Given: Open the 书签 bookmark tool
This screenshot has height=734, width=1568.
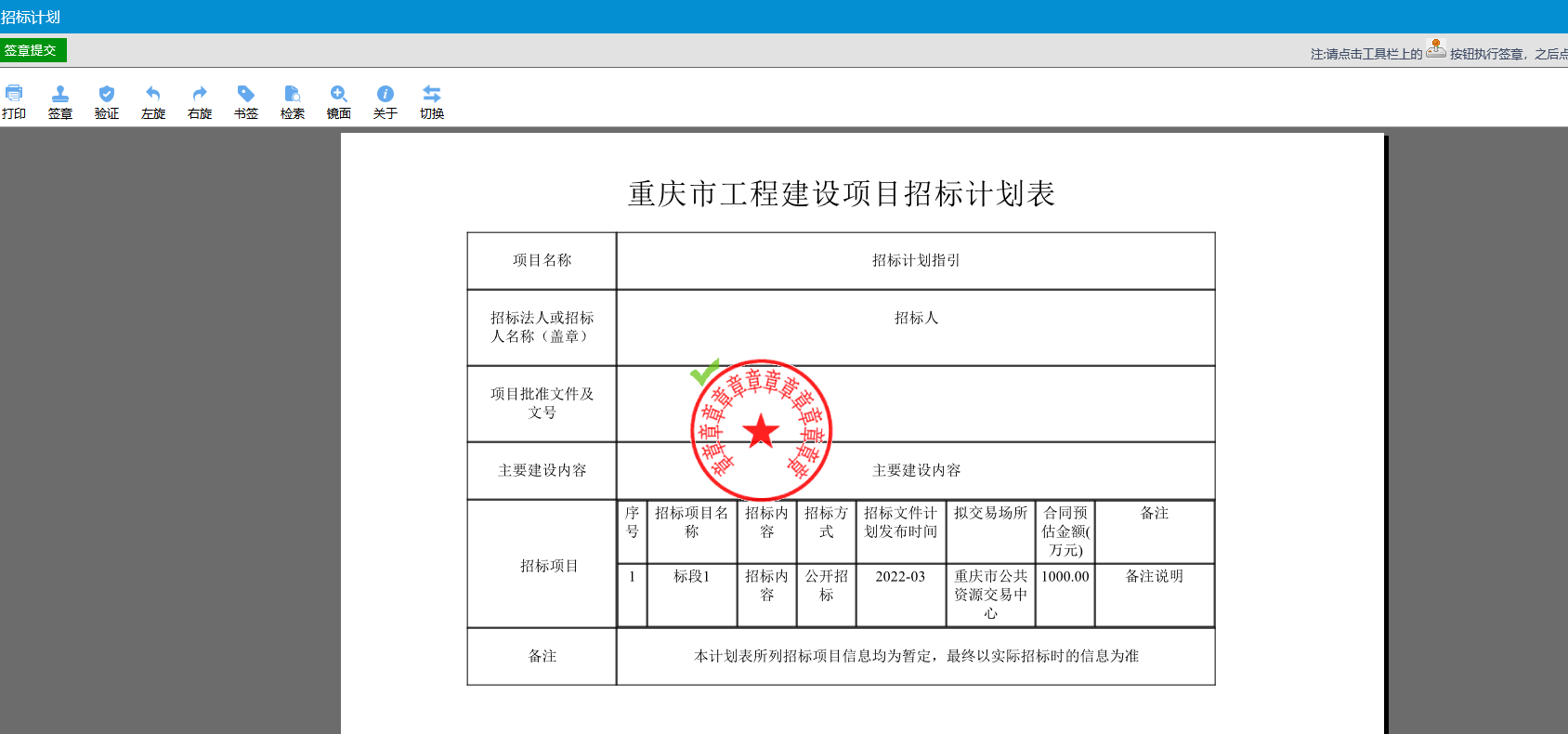Looking at the screenshot, I should [246, 94].
